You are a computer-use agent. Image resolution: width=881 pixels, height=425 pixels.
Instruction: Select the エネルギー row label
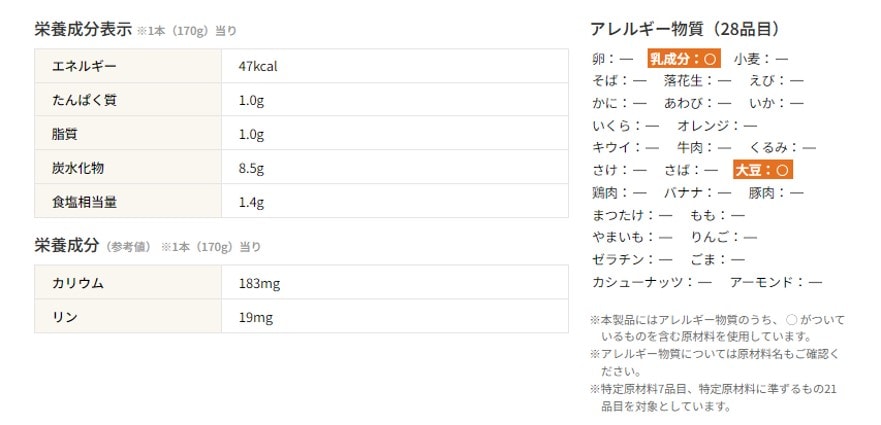click(84, 66)
